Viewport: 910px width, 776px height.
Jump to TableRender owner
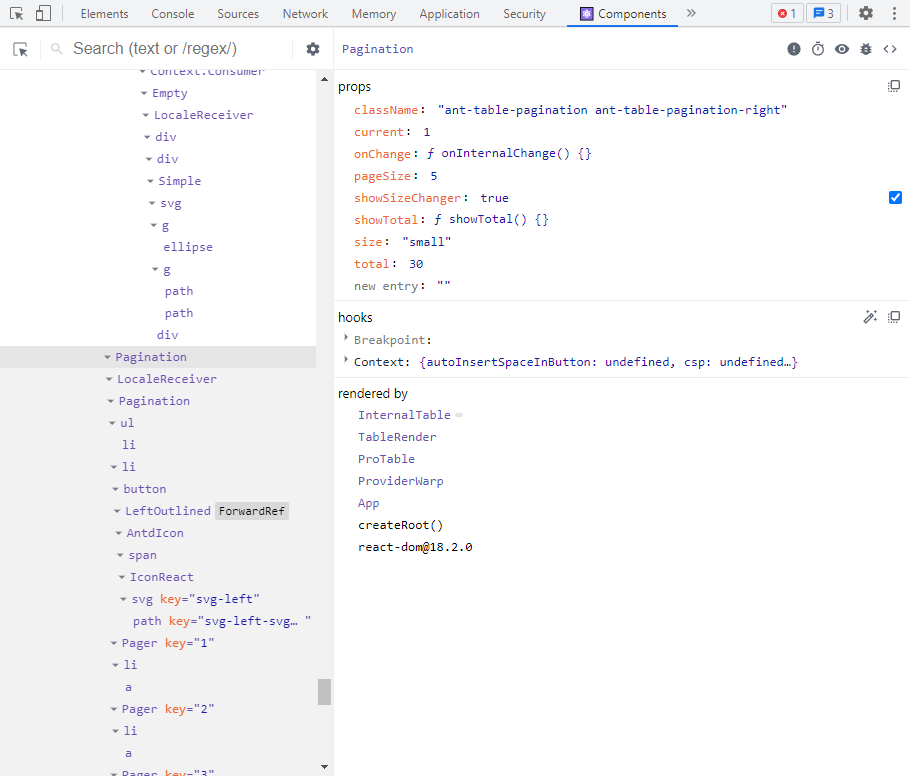397,437
